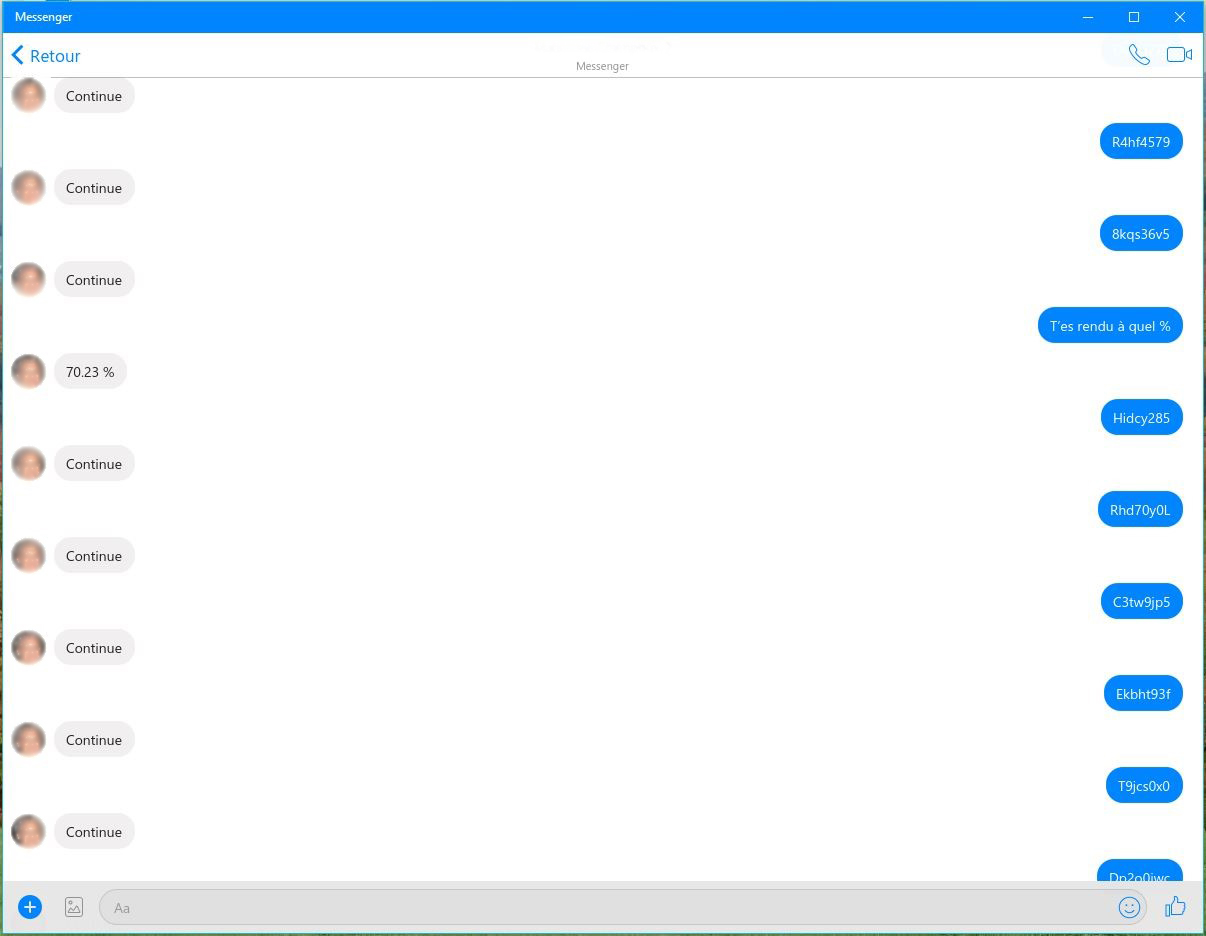Select the message C3tw9jp5
Image resolution: width=1206 pixels, height=936 pixels.
1141,602
